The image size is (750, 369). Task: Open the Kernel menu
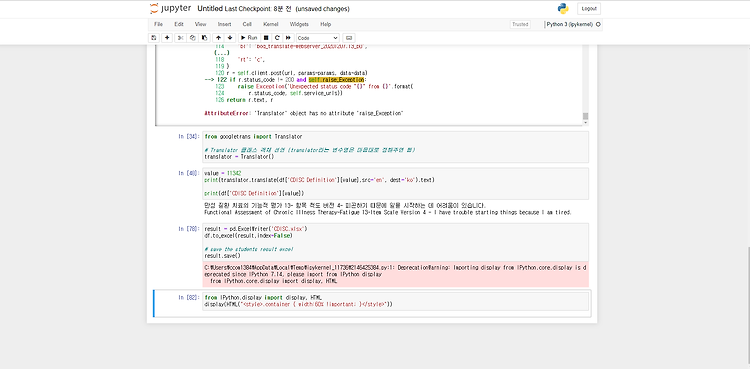pos(270,24)
